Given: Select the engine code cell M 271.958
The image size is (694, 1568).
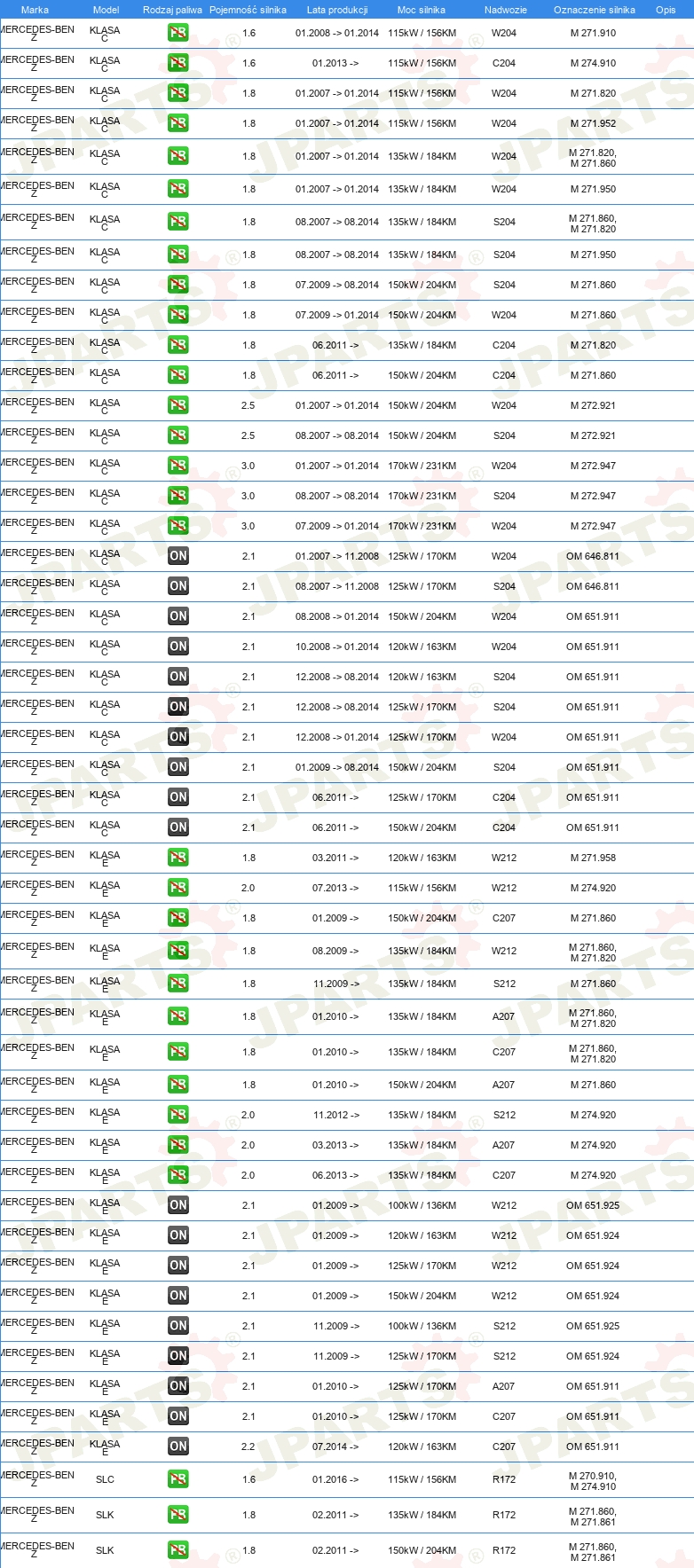Looking at the screenshot, I should click(593, 858).
